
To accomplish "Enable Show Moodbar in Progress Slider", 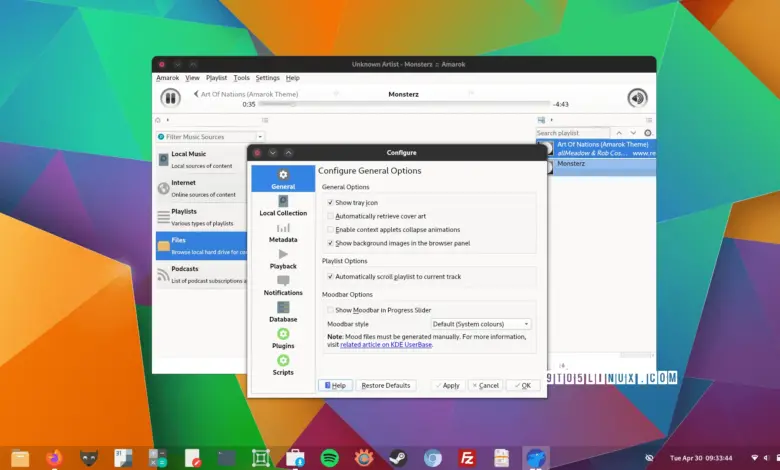I will pyautogui.click(x=330, y=310).
